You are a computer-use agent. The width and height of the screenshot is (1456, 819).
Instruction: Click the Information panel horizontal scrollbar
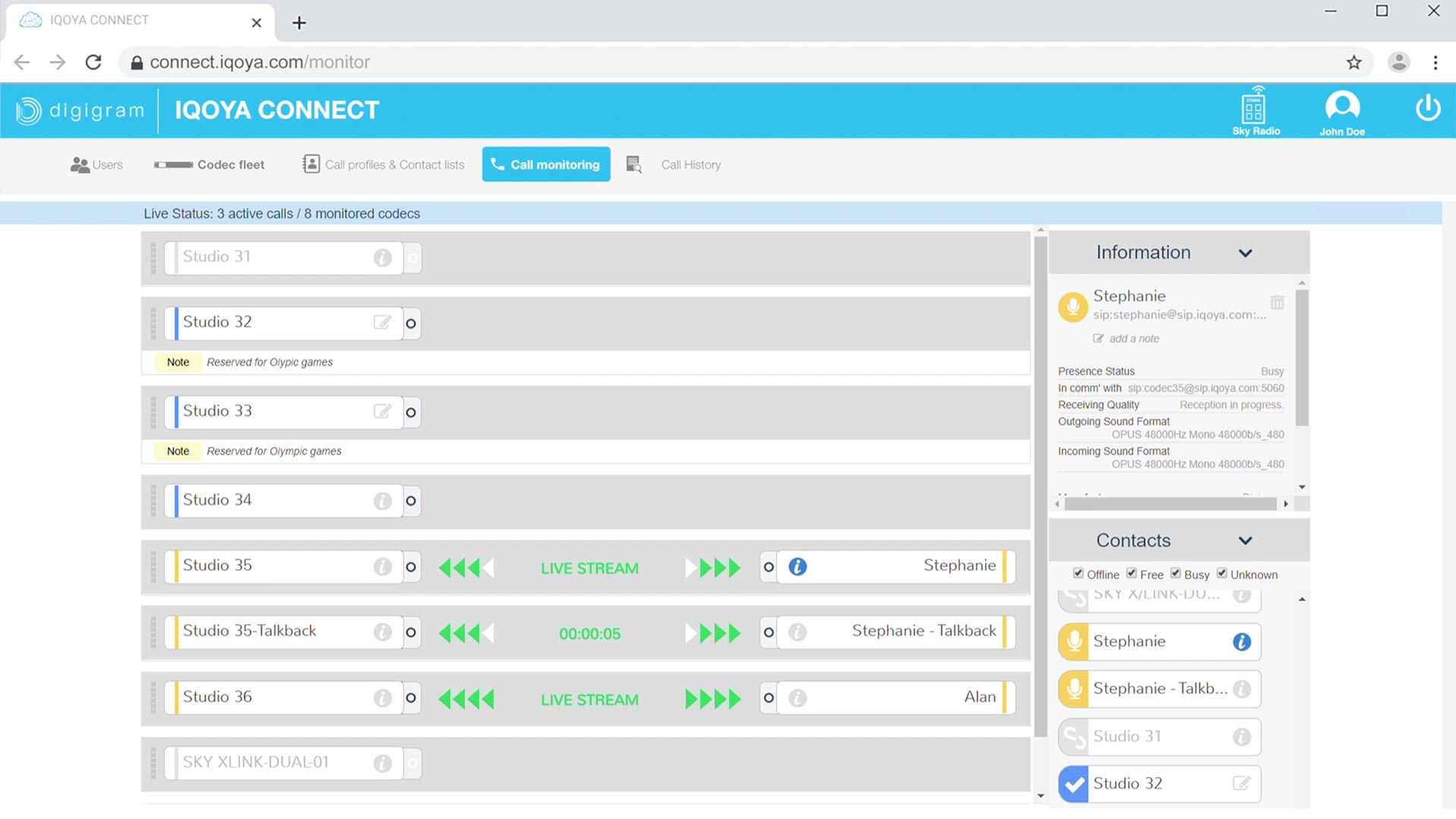coord(1170,504)
